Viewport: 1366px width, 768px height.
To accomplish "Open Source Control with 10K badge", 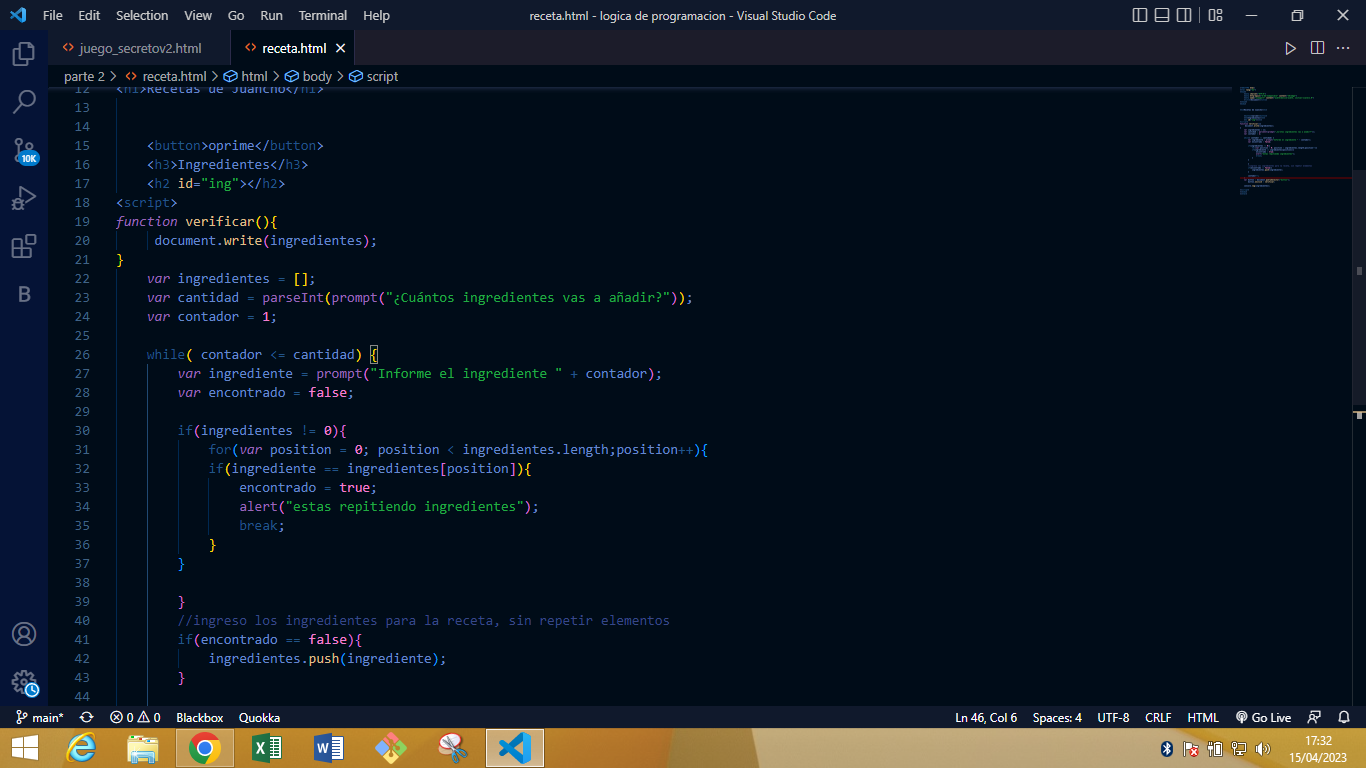I will [24, 151].
